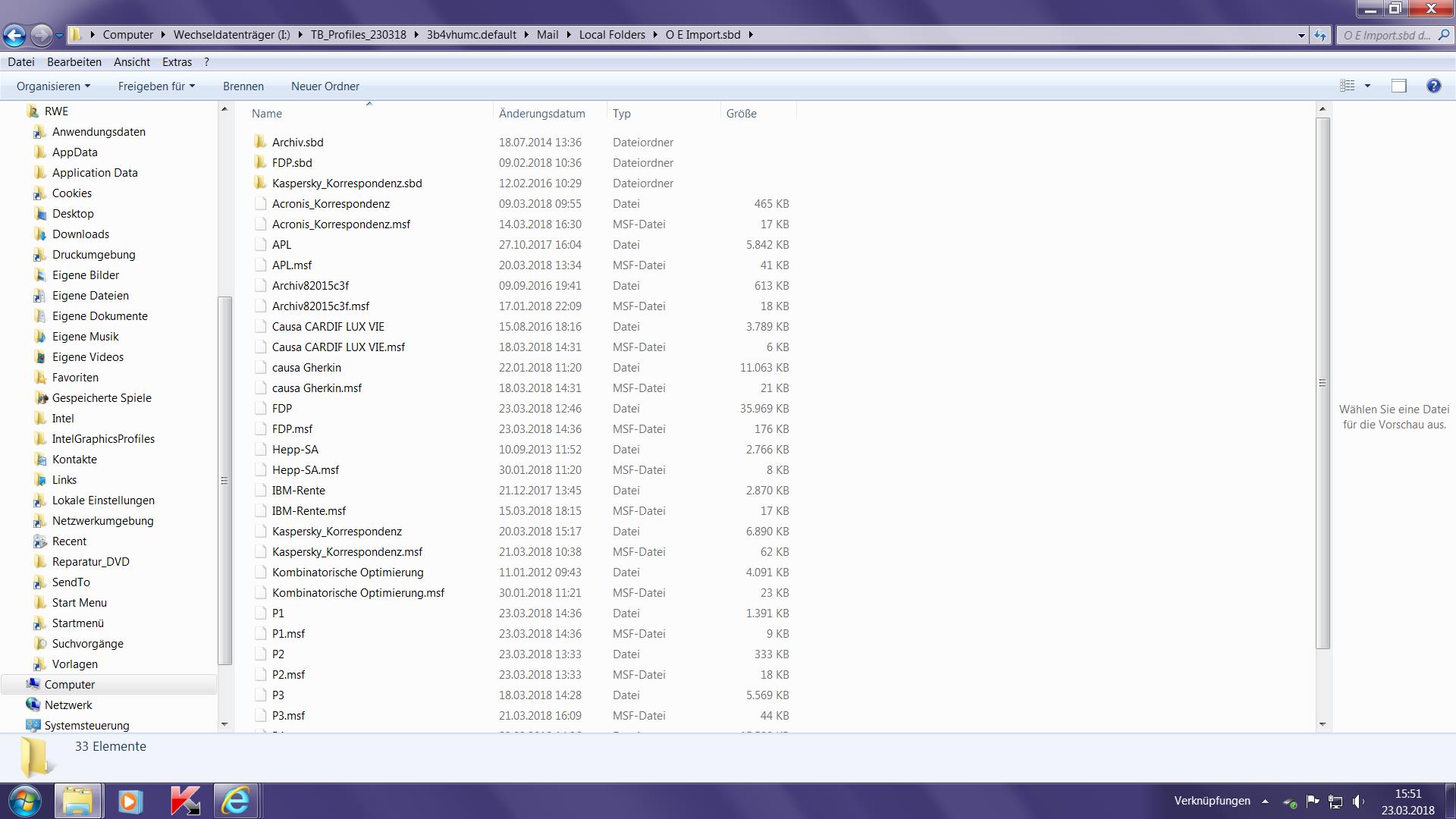The height and width of the screenshot is (819, 1456).
Task: Open the view options dropdown arrow
Action: pyautogui.click(x=1367, y=86)
